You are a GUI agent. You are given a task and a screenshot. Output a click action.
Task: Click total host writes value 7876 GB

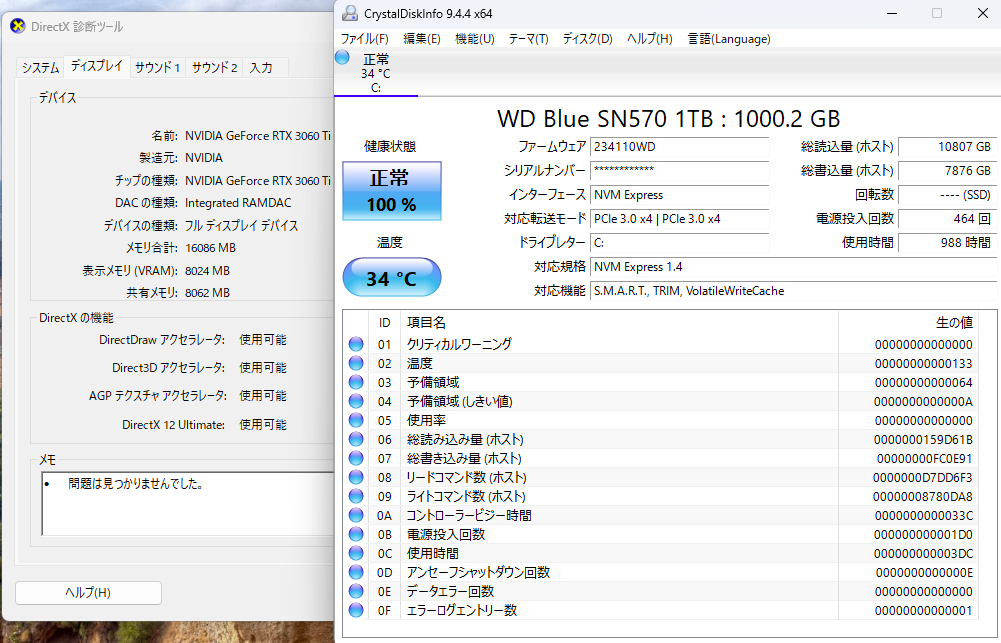point(947,170)
